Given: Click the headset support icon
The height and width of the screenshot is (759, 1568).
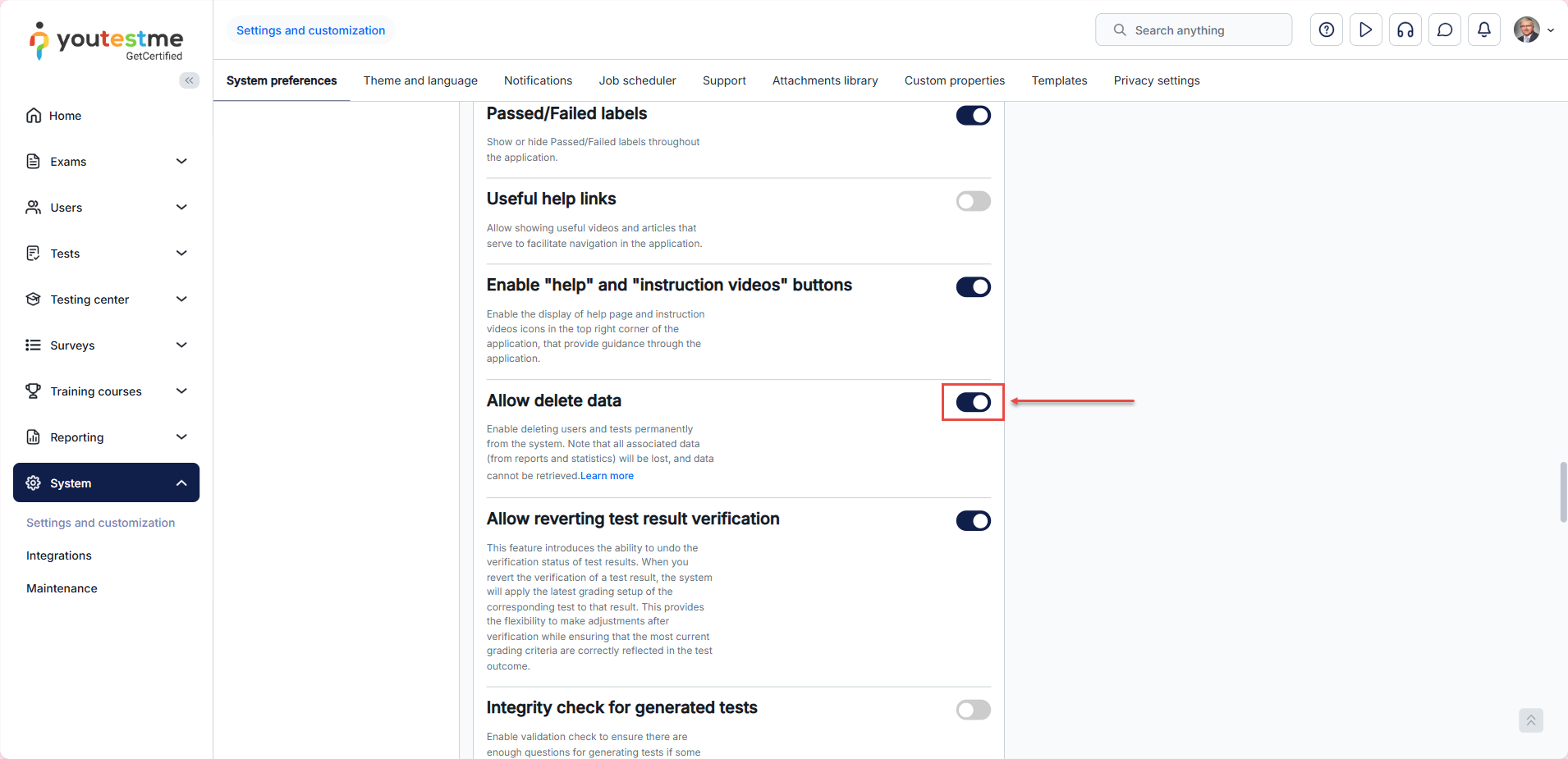Looking at the screenshot, I should (x=1405, y=30).
